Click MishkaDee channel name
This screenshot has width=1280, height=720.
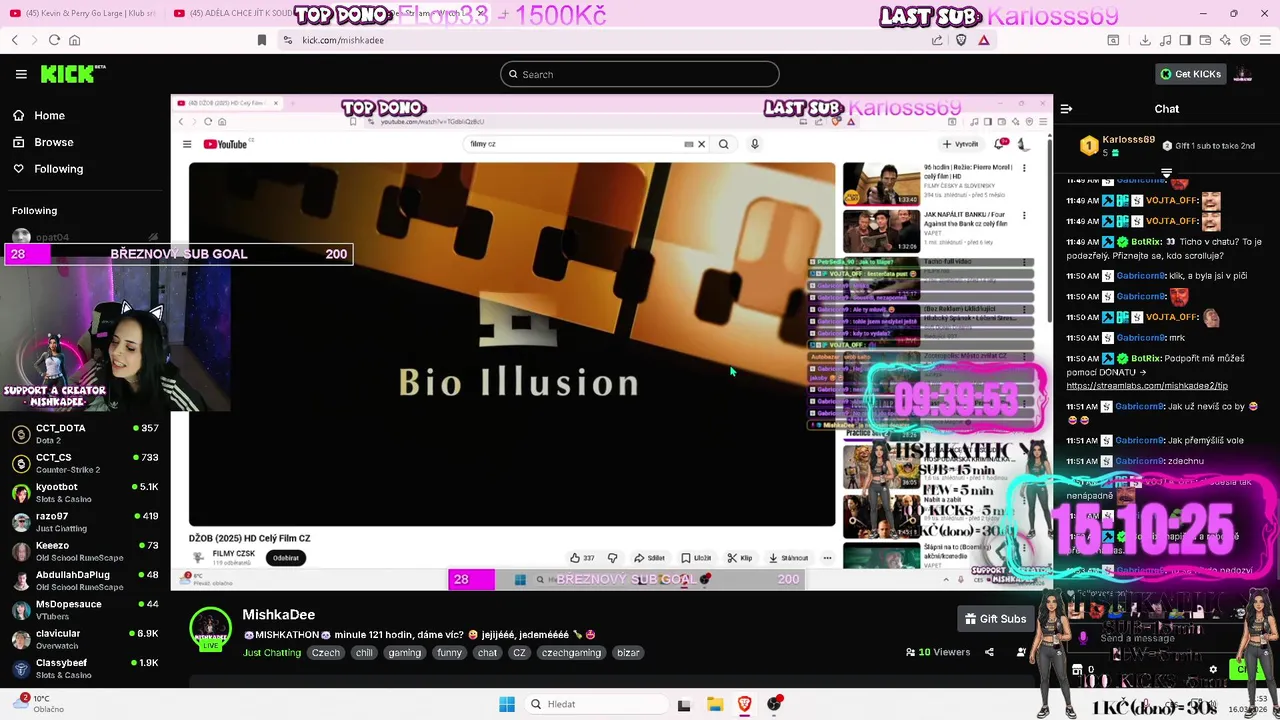pos(279,614)
